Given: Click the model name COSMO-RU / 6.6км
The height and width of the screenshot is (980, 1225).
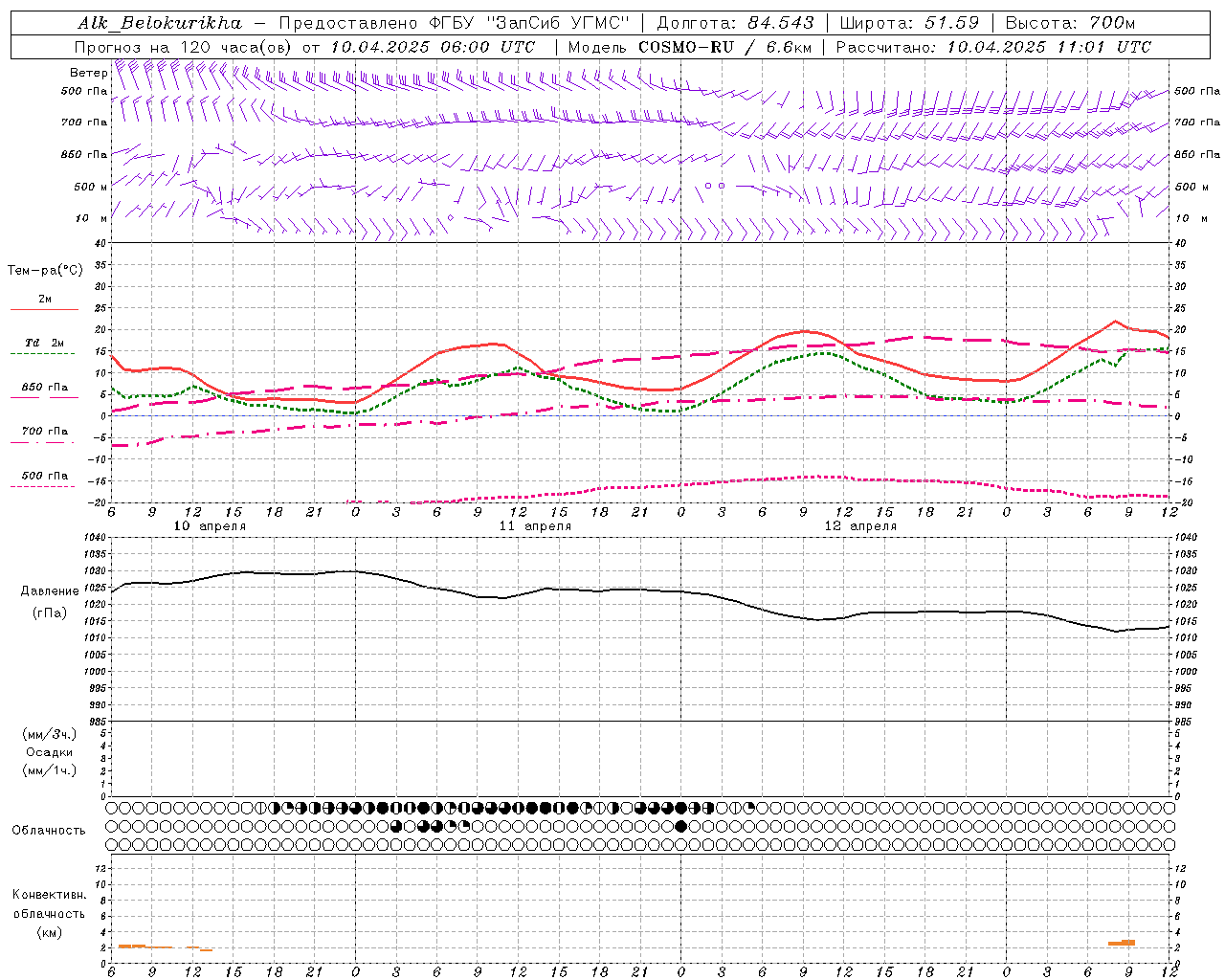Looking at the screenshot, I should 724,47.
